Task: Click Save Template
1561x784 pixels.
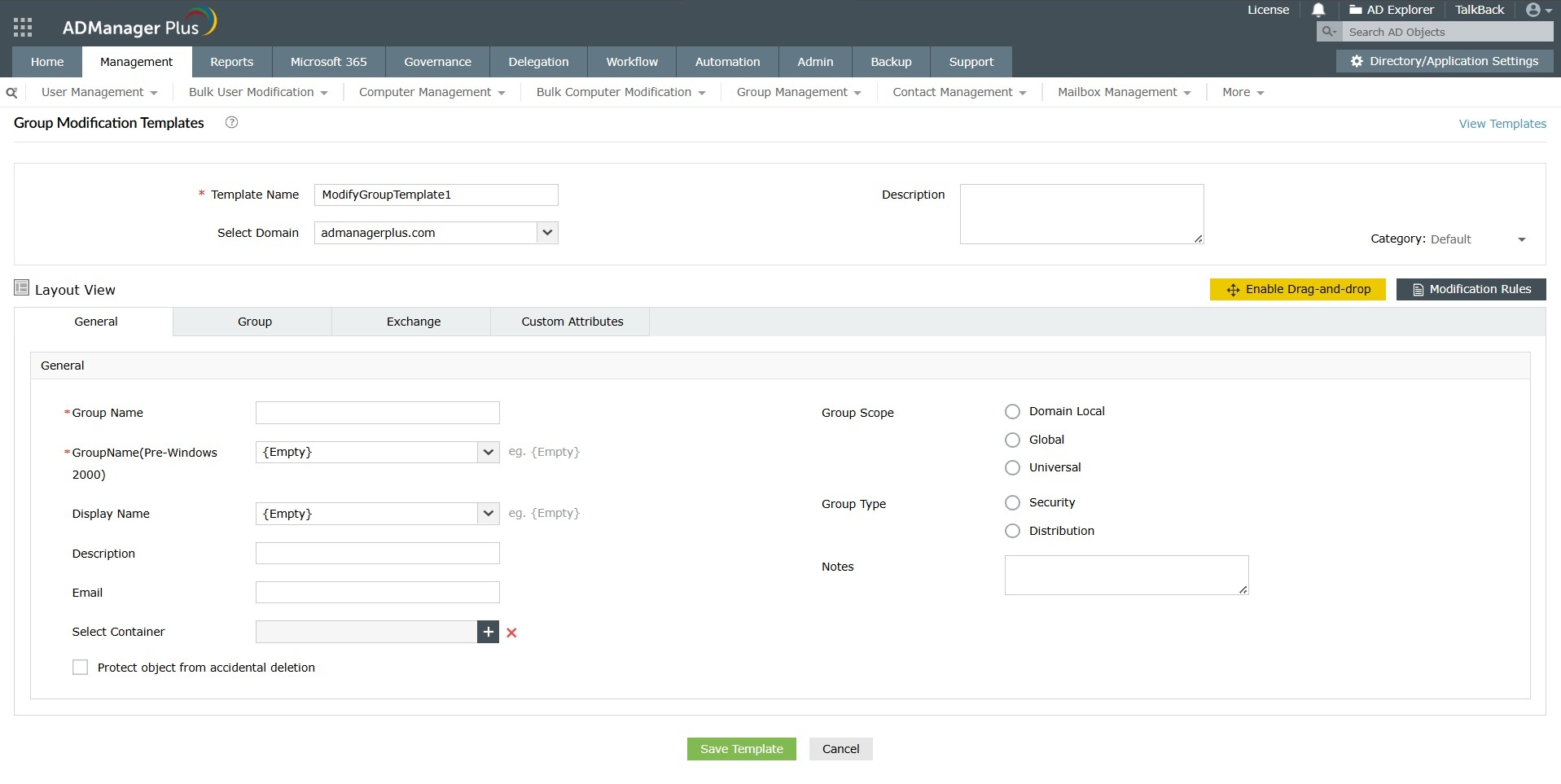Action: pos(740,748)
